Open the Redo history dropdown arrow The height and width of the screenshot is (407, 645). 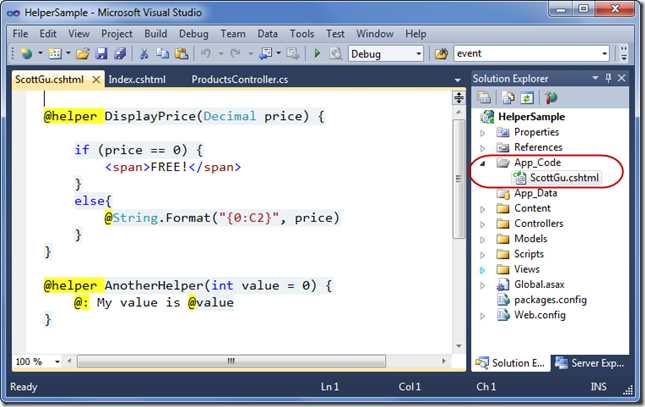(x=250, y=53)
